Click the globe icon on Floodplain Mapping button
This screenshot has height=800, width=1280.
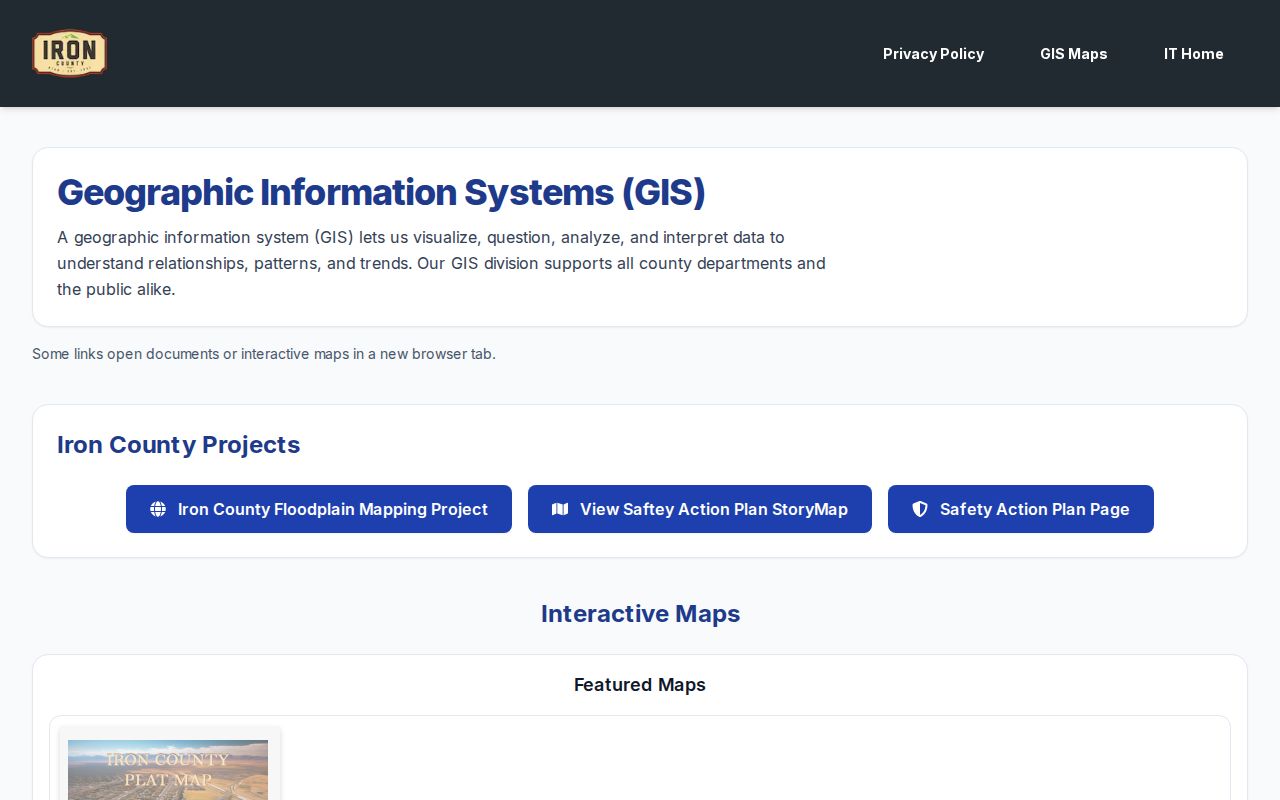(x=158, y=509)
